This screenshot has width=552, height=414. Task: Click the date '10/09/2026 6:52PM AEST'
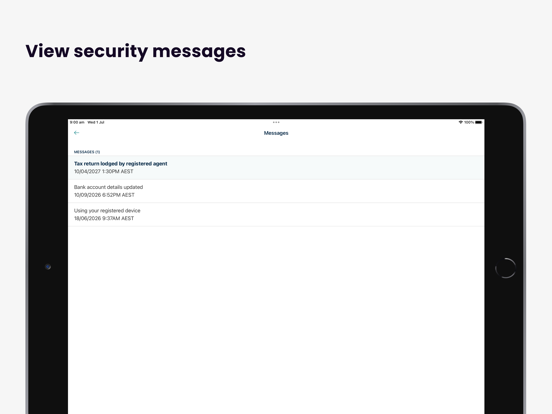tap(104, 195)
